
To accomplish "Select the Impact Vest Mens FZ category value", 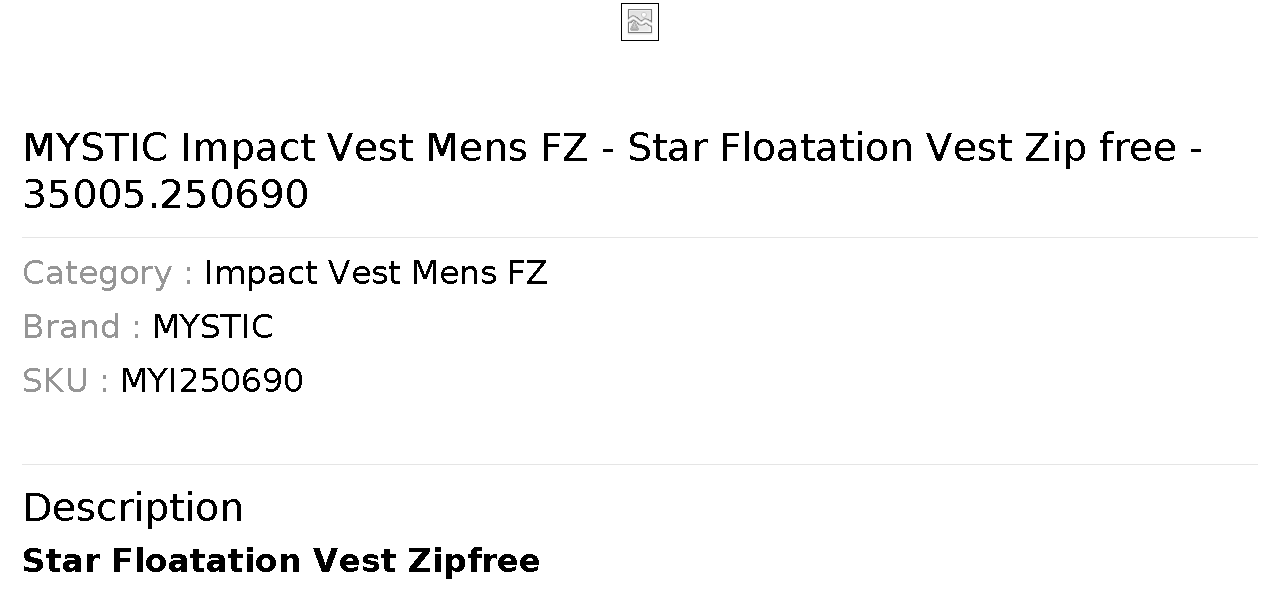I will point(376,273).
